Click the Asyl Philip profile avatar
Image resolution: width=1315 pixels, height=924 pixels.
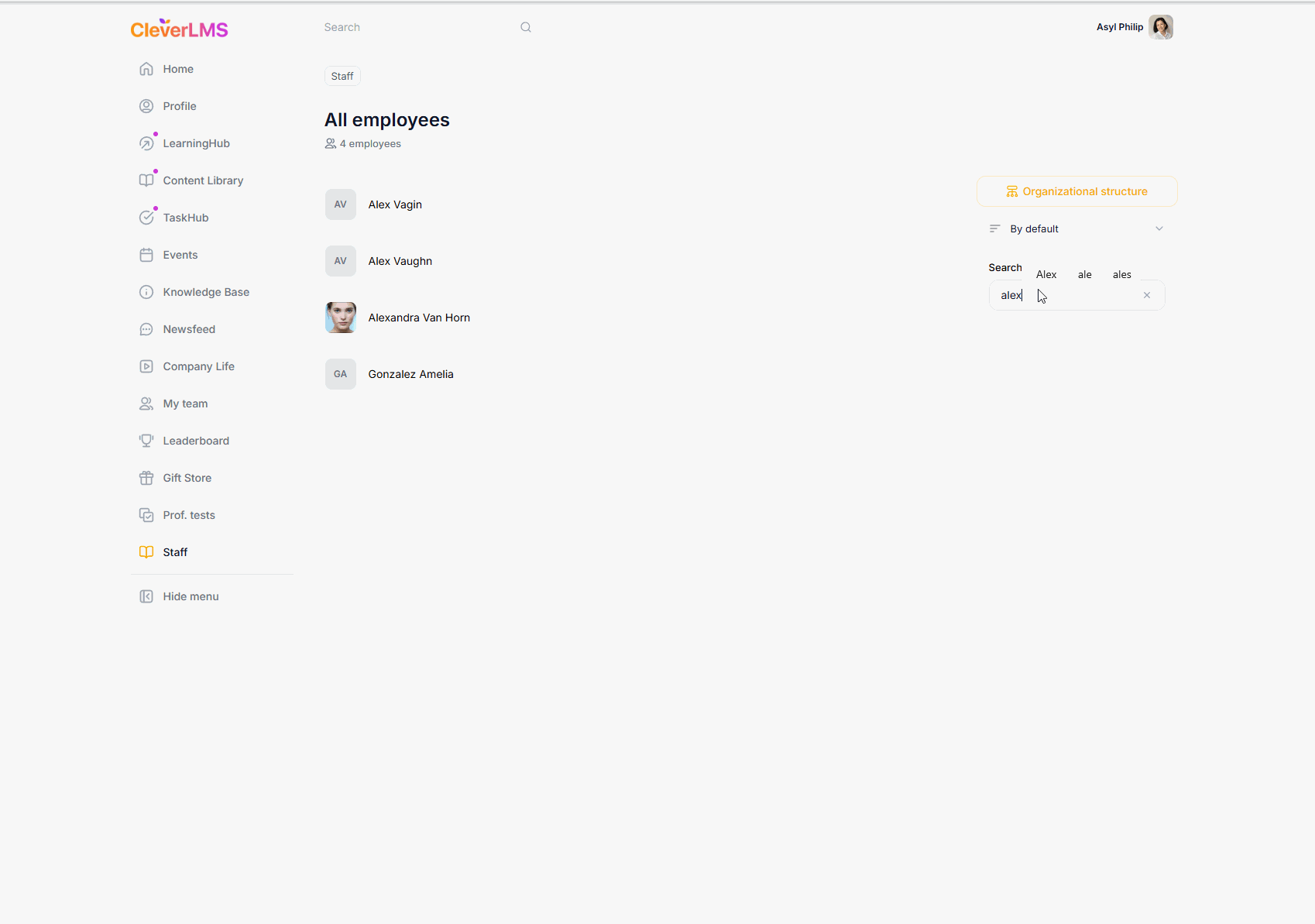tap(1161, 27)
